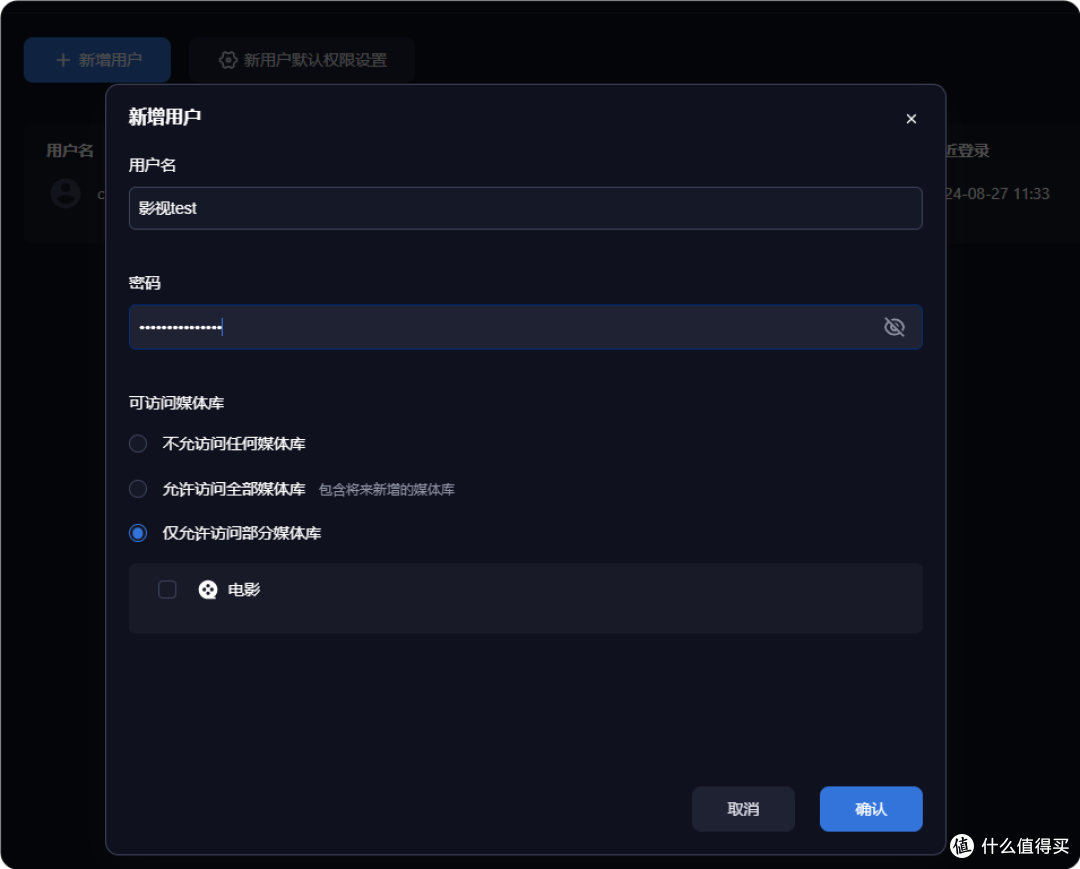Select the 允许访问全部媒体库 radio option
1080x869 pixels.
pos(138,489)
